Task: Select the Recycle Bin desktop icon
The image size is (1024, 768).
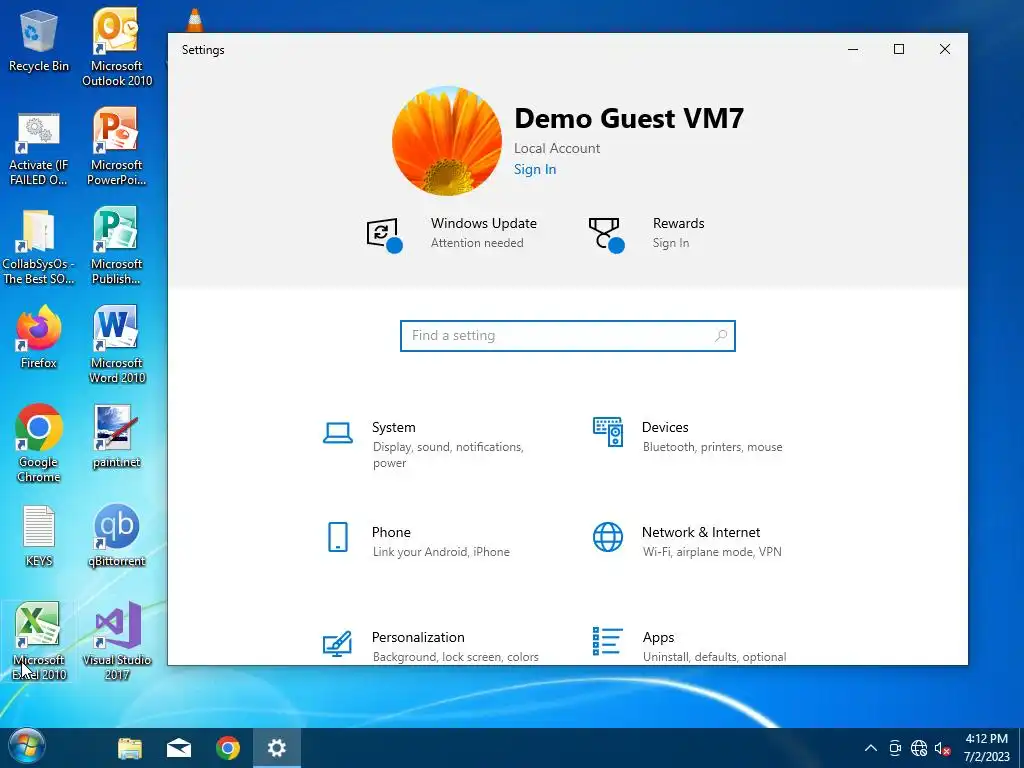Action: pos(39,40)
